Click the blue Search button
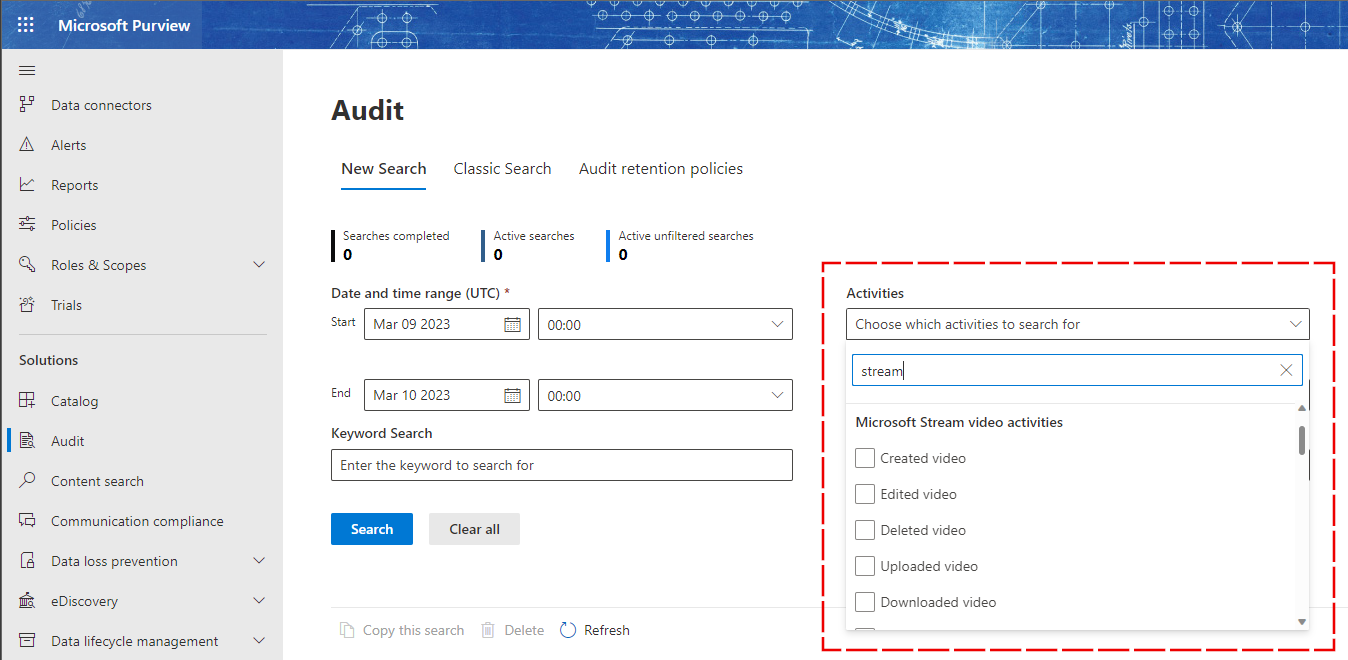 (x=372, y=529)
